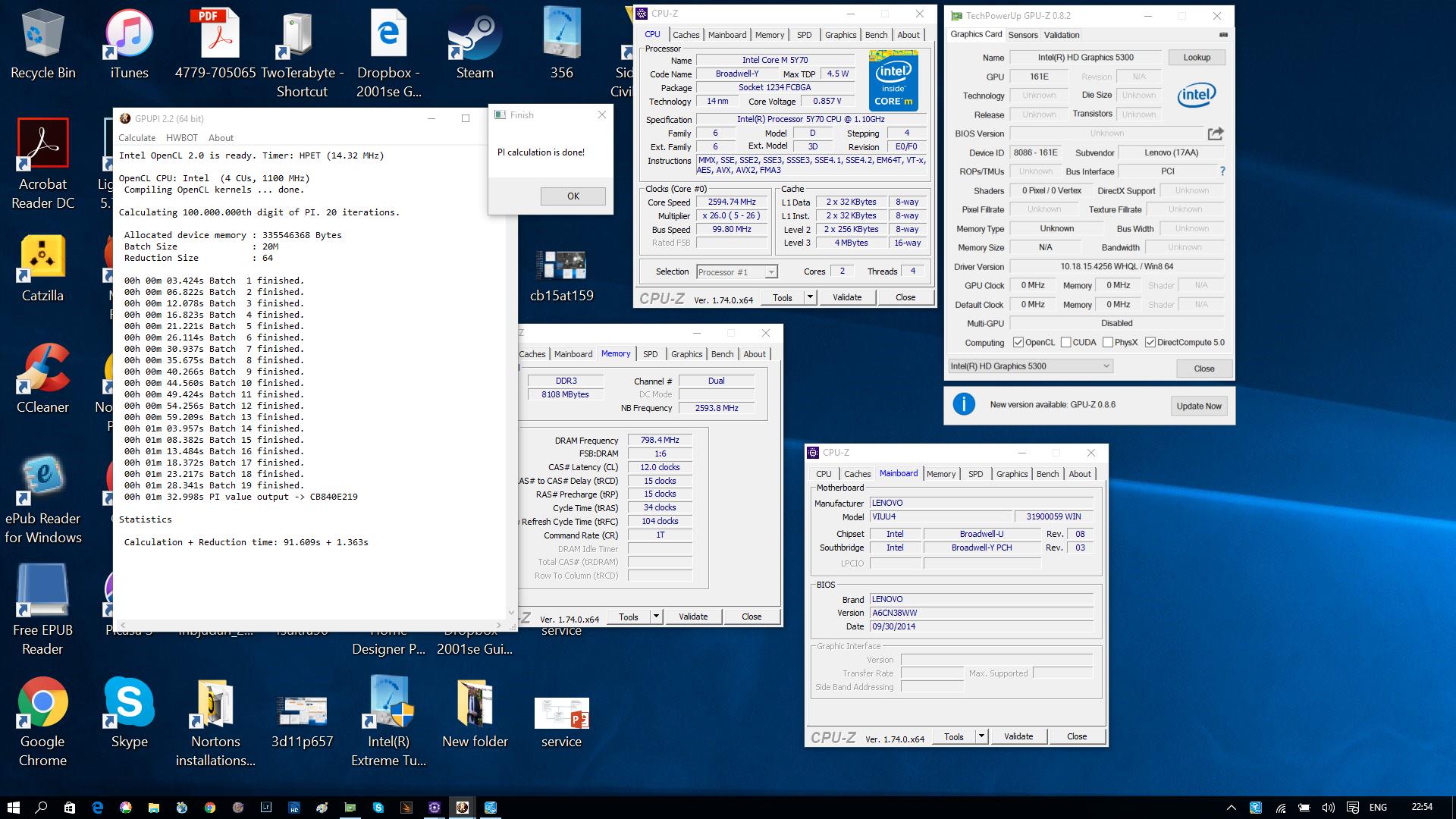Viewport: 1456px width, 819px height.
Task: Open the Wi-Fi network tray icon
Action: pos(1280,808)
